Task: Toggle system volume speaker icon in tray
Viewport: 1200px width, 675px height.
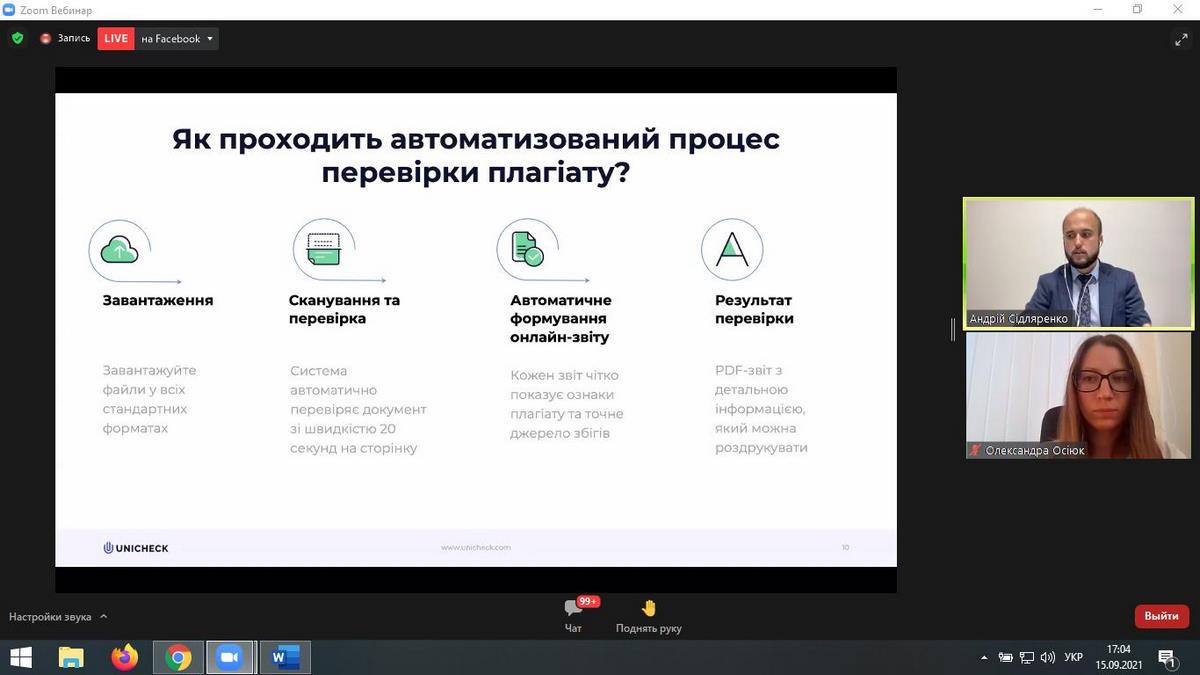Action: (x=1047, y=658)
